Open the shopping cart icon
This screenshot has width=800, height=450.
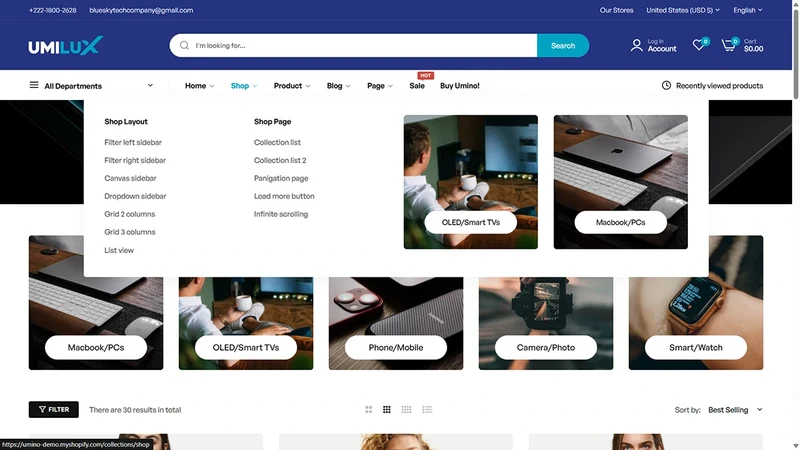(x=729, y=45)
